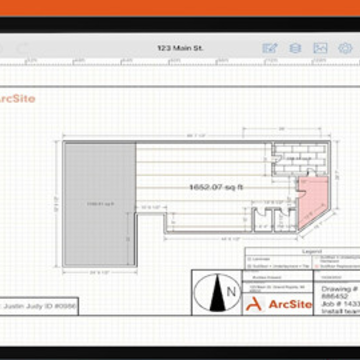Select the ArcSite logo in title block
360x360 pixels.
tap(279, 304)
